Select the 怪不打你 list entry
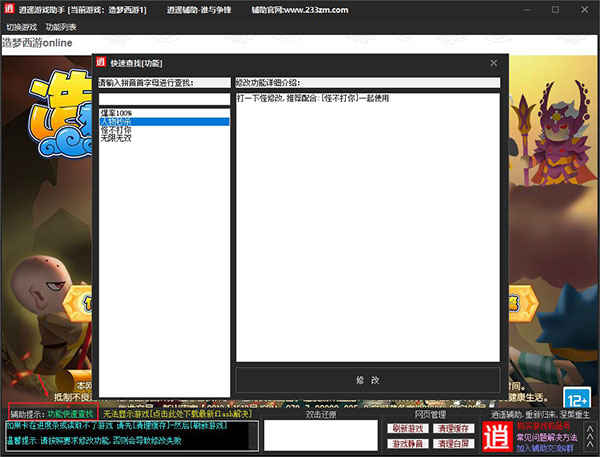This screenshot has height=457, width=600. click(x=165, y=130)
